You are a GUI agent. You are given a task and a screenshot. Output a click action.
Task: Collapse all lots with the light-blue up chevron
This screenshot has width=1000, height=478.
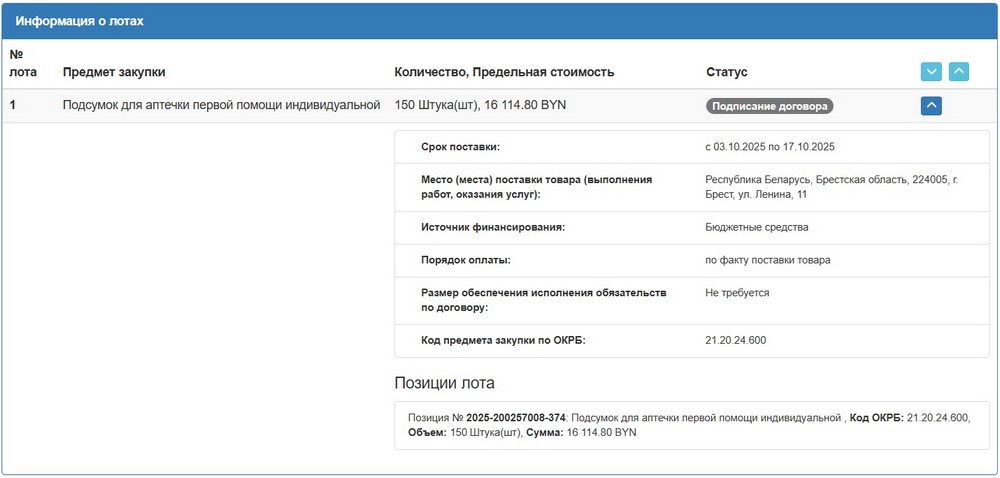point(958,72)
